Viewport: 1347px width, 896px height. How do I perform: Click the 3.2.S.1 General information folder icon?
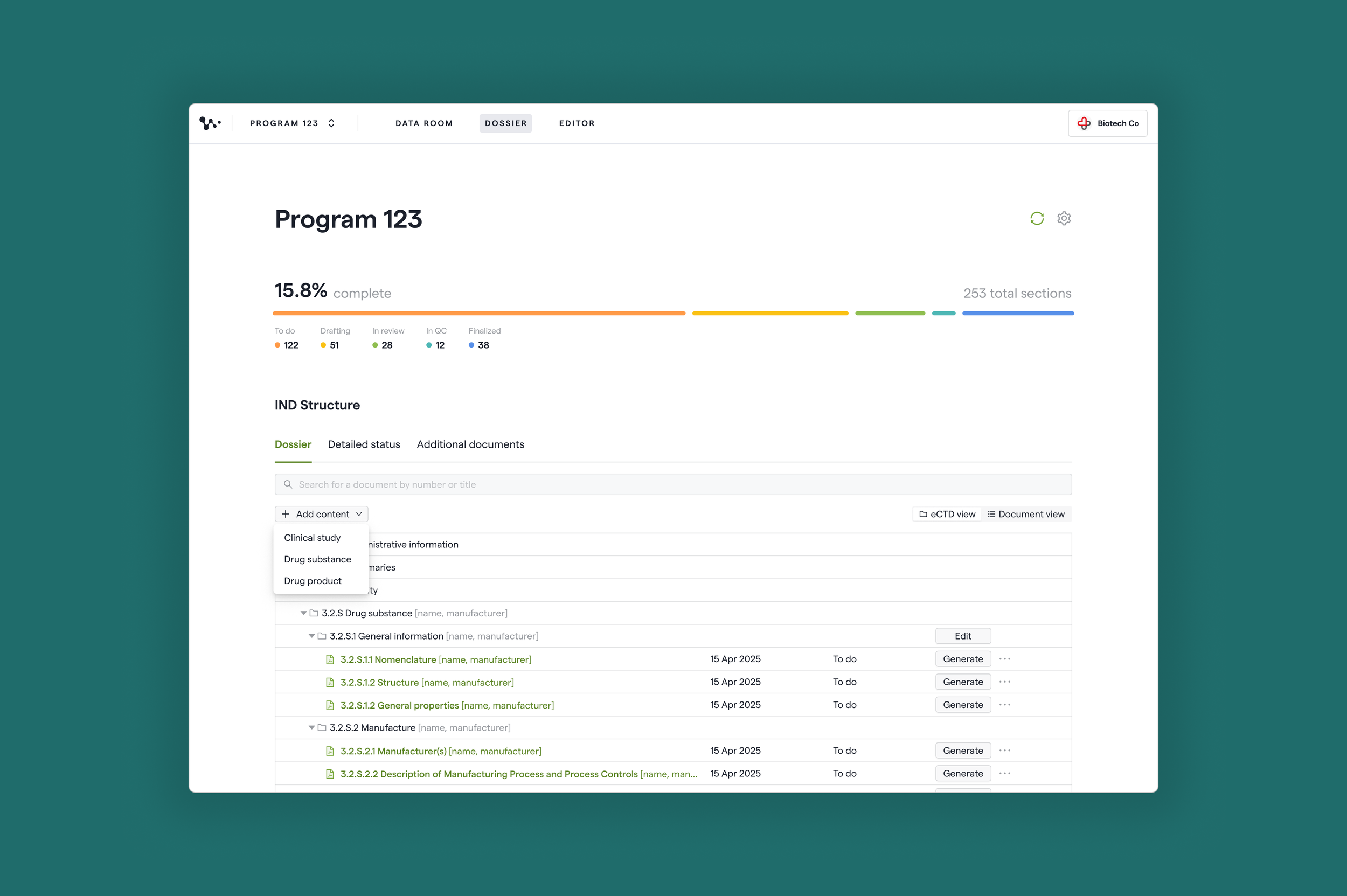click(322, 636)
